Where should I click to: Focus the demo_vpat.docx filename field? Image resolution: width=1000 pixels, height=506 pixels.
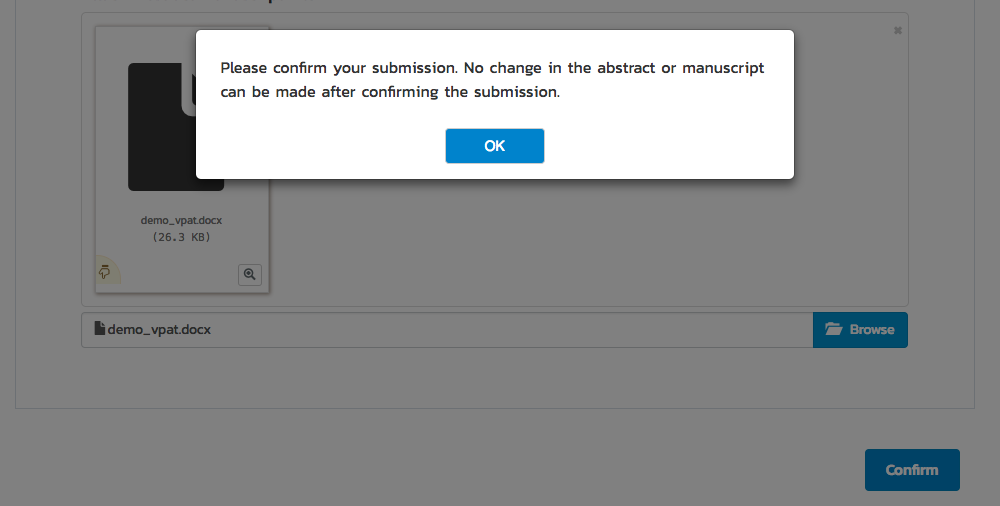pos(447,330)
